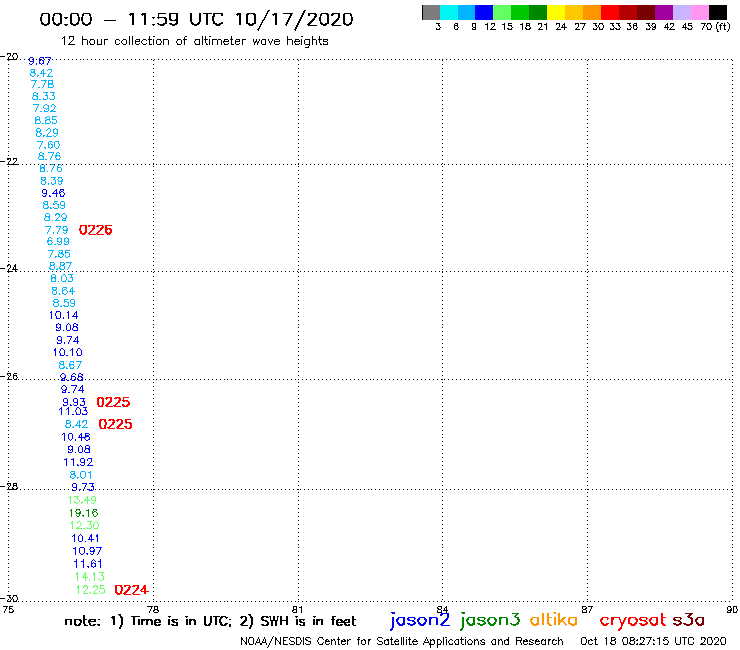Select the wave height value 7.79

click(57, 230)
